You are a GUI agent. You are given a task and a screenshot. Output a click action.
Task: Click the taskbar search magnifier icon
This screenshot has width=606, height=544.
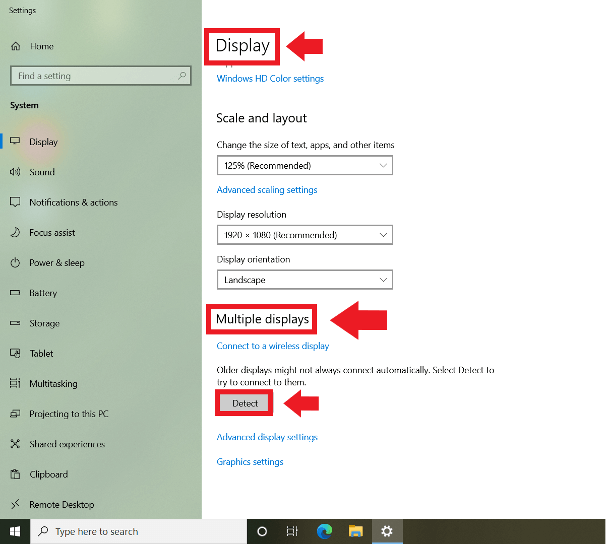tap(43, 531)
